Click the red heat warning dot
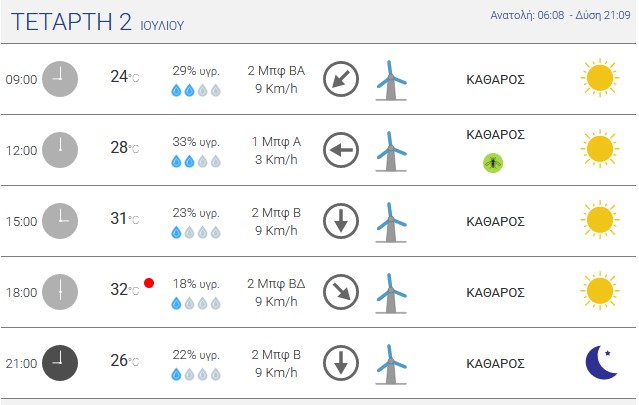Viewport: 639px width, 405px height. [x=149, y=283]
